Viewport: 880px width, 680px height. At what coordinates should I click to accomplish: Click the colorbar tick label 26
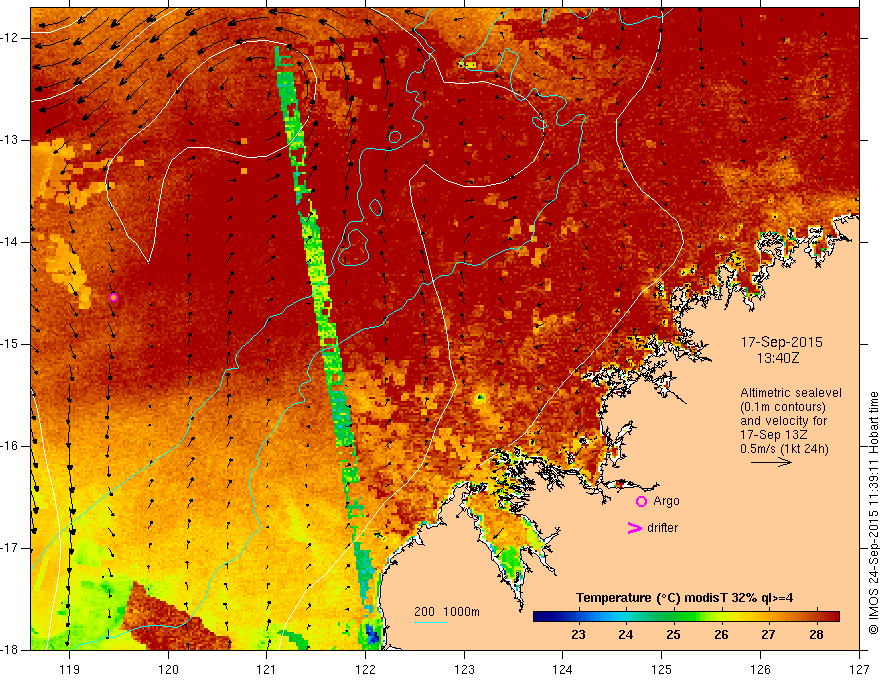pos(721,635)
